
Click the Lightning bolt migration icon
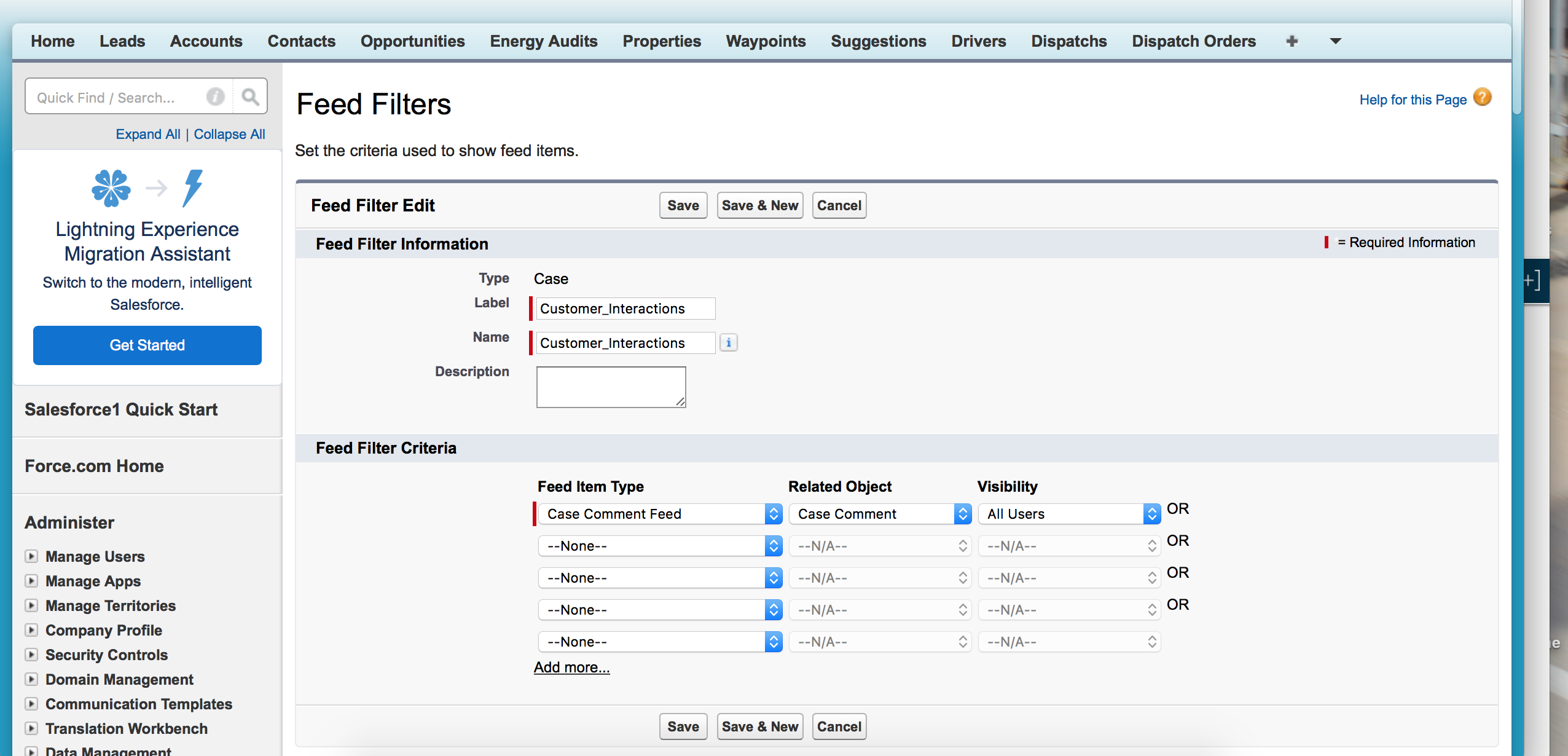[192, 187]
